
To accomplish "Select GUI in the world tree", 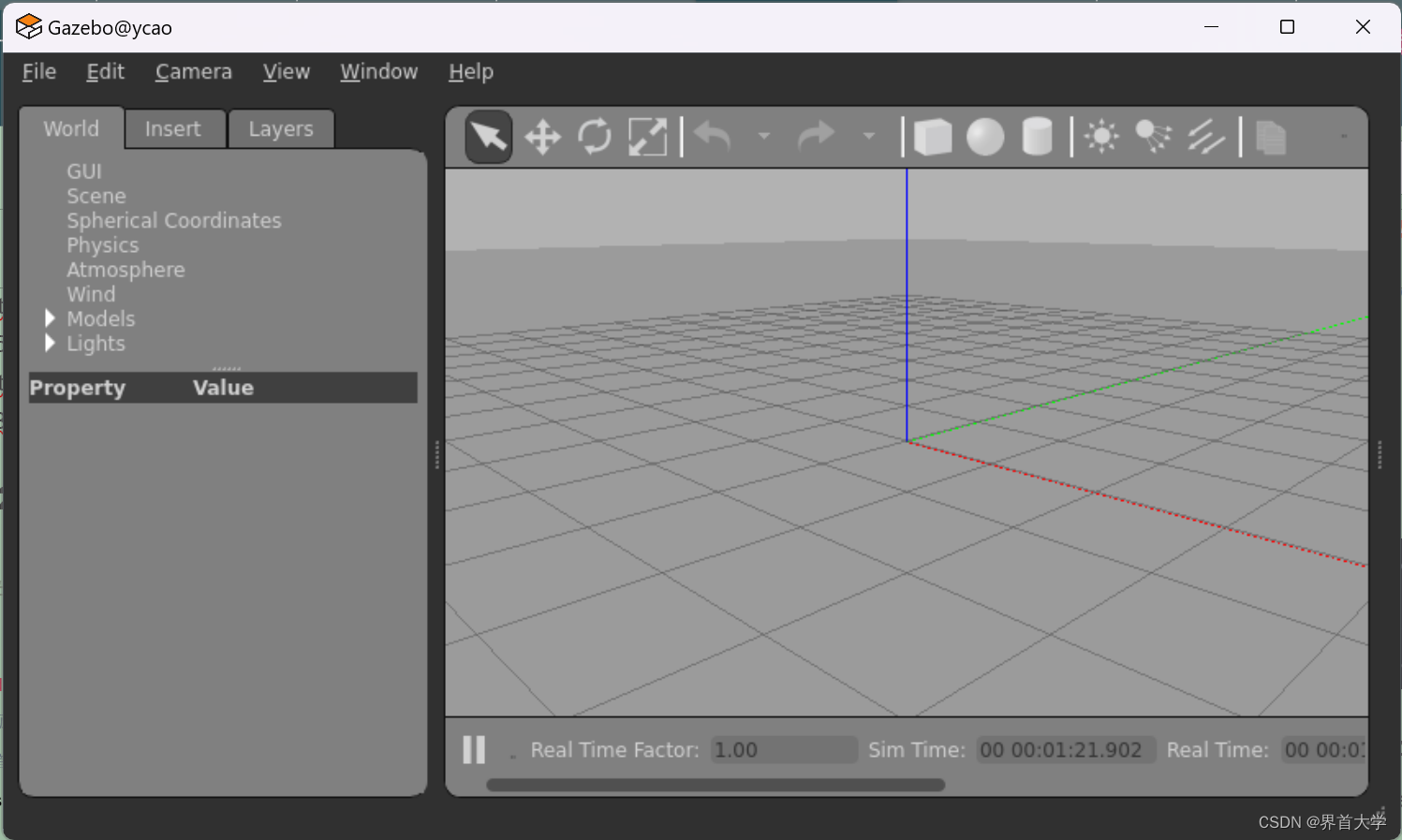I will 84,171.
